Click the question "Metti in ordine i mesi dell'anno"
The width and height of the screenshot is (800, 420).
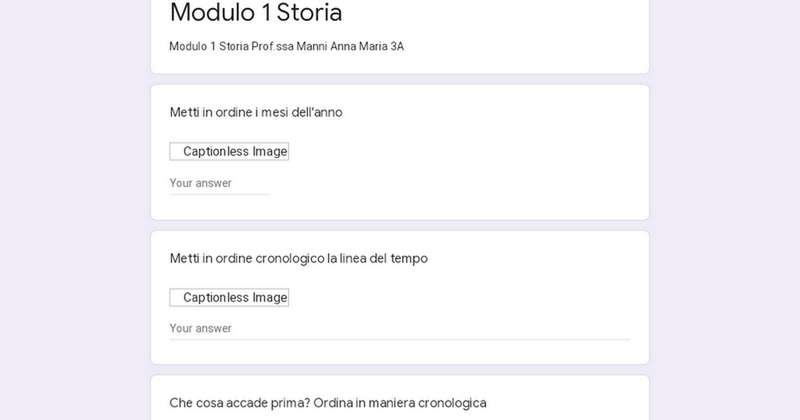[256, 112]
